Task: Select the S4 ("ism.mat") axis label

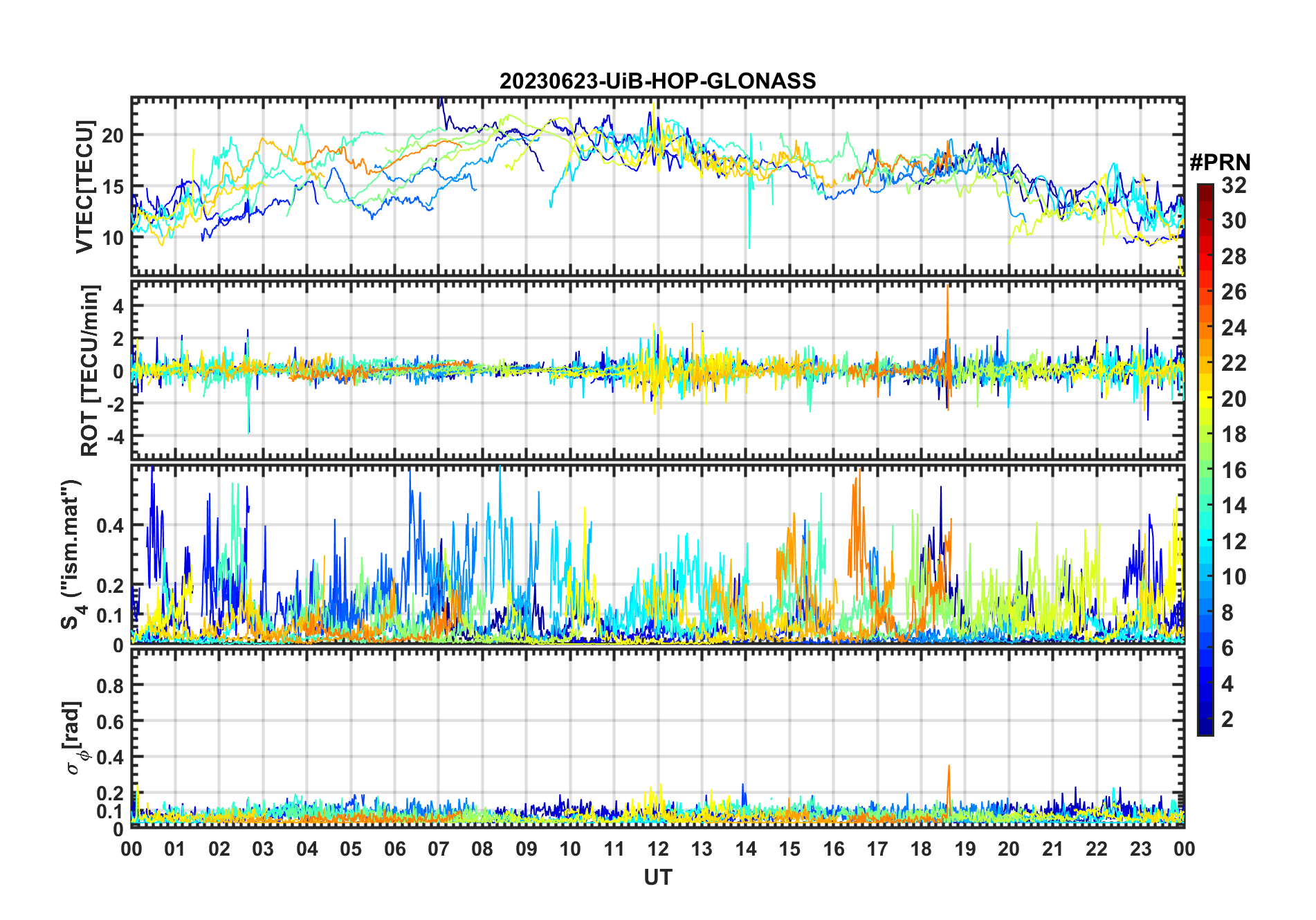Action: 72,555
